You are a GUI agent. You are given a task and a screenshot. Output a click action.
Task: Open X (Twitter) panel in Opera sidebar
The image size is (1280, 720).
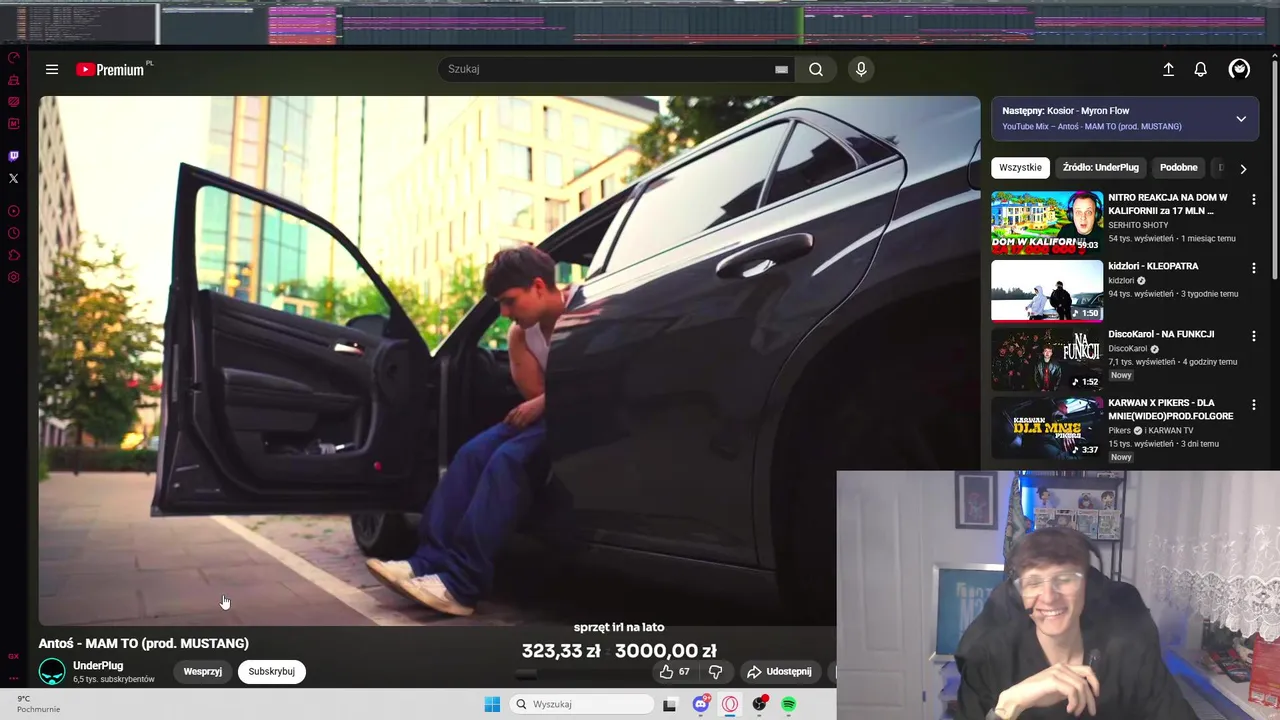[14, 178]
